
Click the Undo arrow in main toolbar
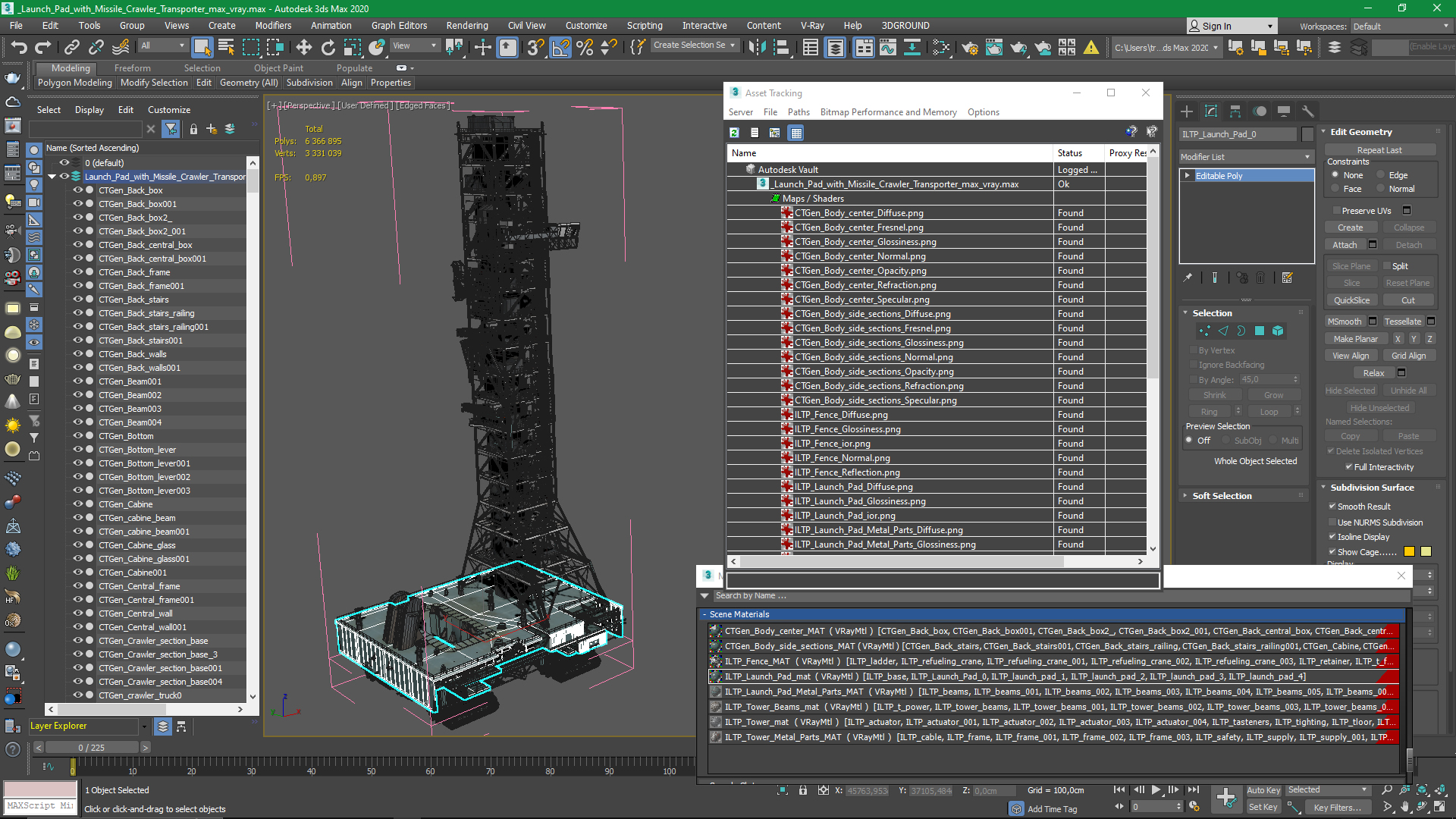(19, 47)
